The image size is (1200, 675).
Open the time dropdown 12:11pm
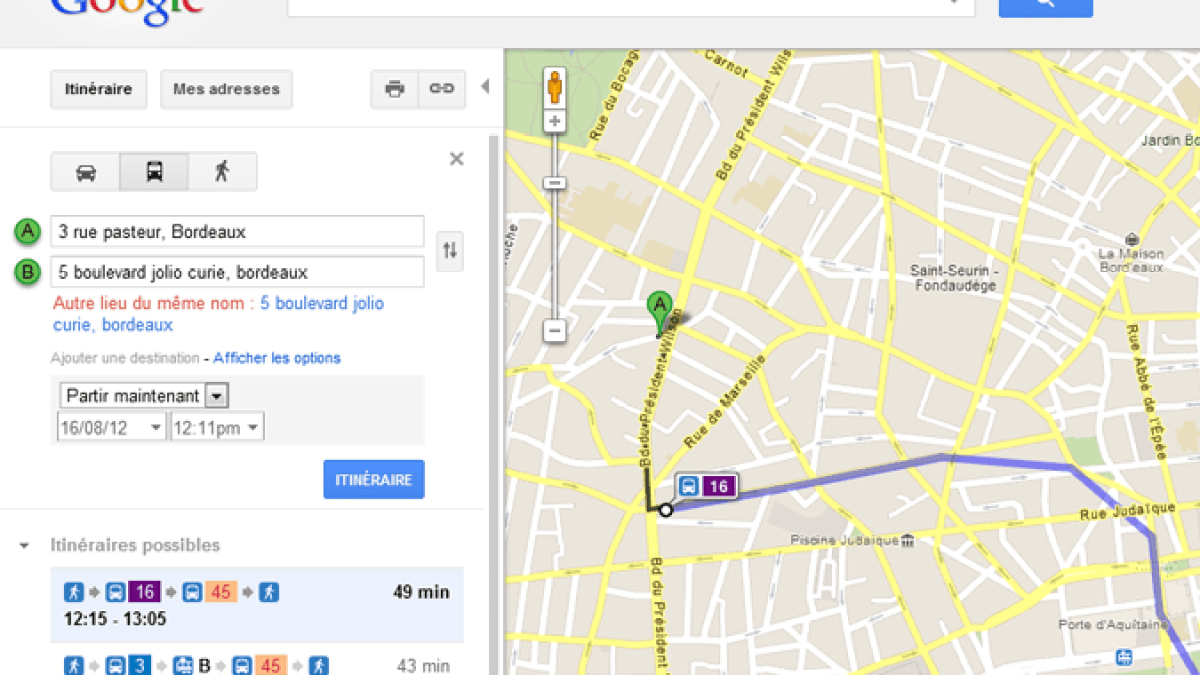[217, 428]
